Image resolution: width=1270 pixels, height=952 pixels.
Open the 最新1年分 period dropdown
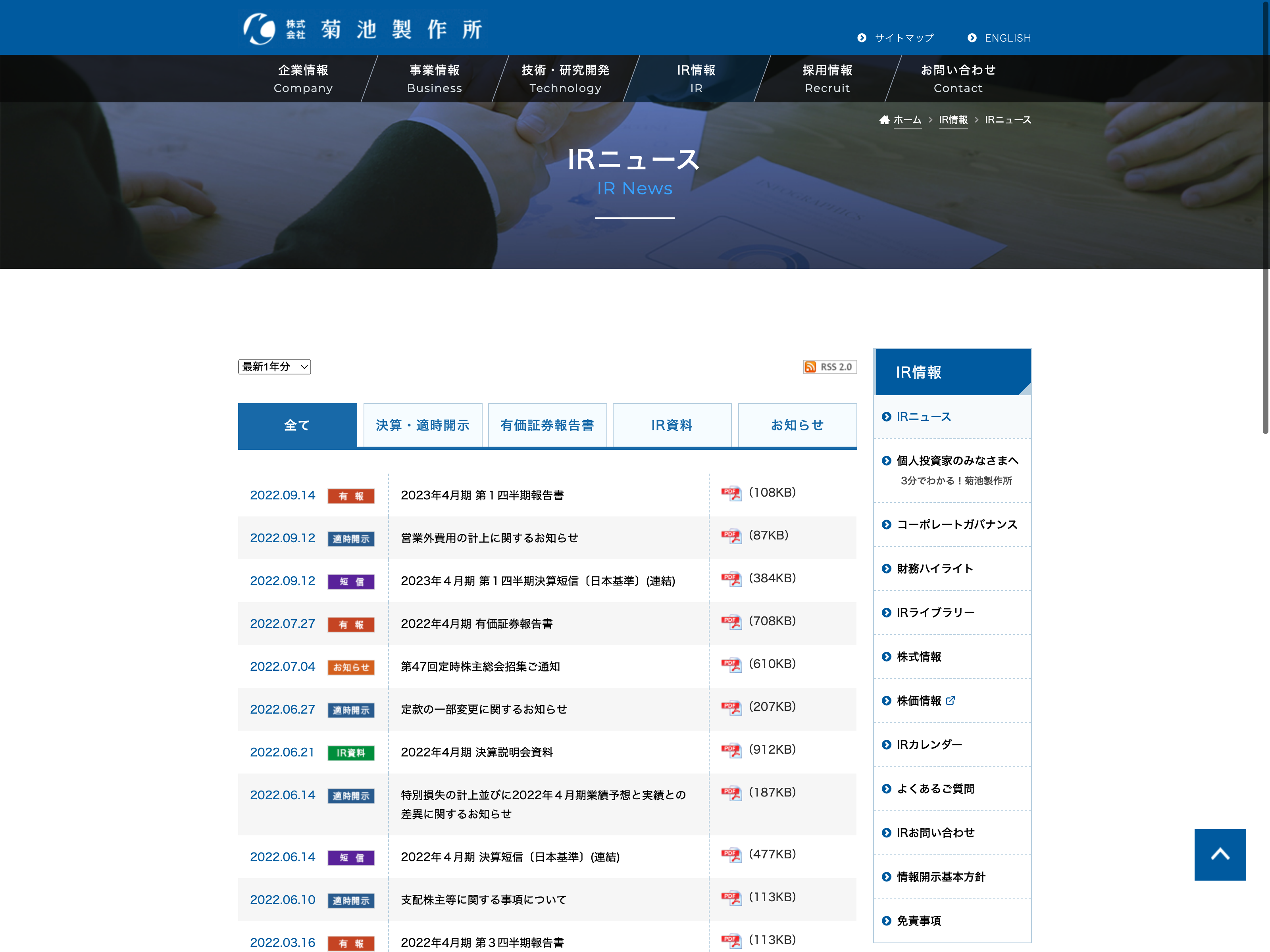click(x=275, y=367)
